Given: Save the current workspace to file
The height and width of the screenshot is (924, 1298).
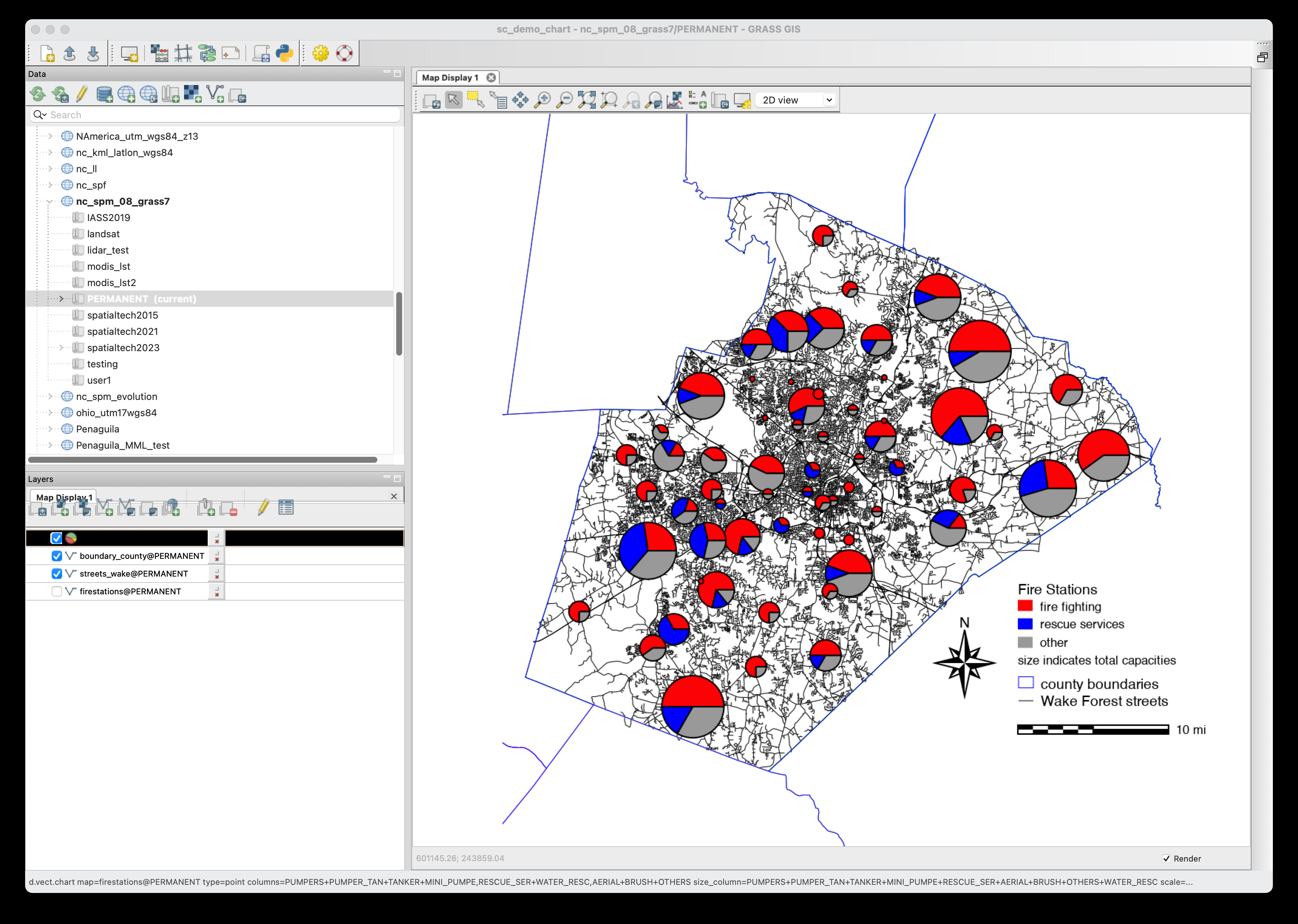Looking at the screenshot, I should point(93,54).
